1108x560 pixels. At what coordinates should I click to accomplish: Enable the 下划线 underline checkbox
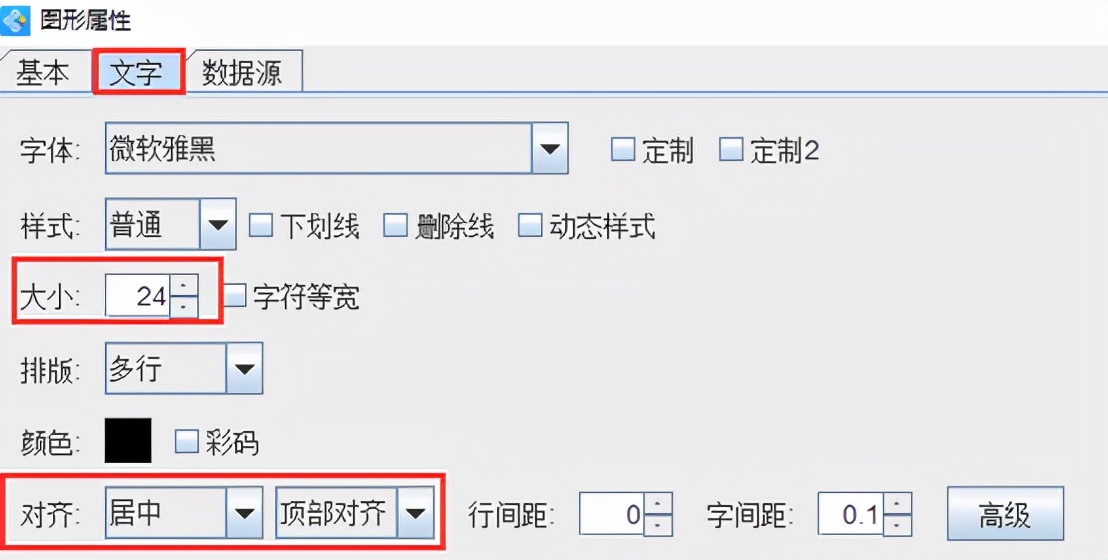(261, 226)
